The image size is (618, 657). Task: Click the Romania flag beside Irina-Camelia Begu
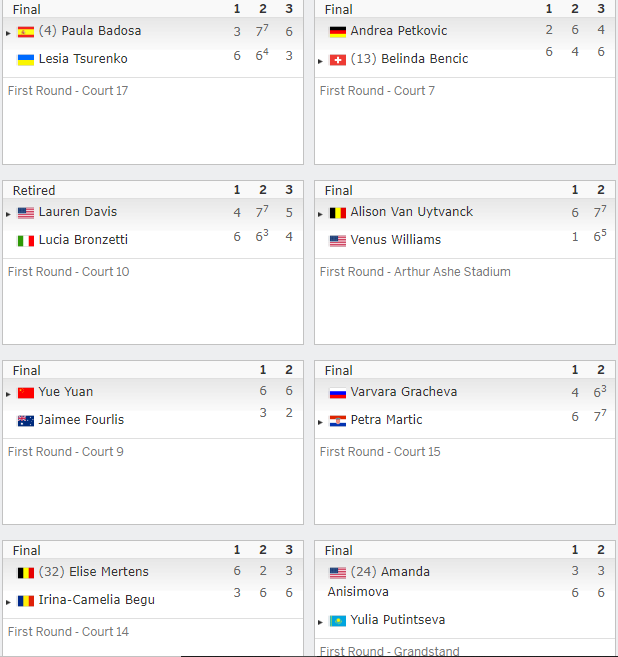[x=26, y=601]
